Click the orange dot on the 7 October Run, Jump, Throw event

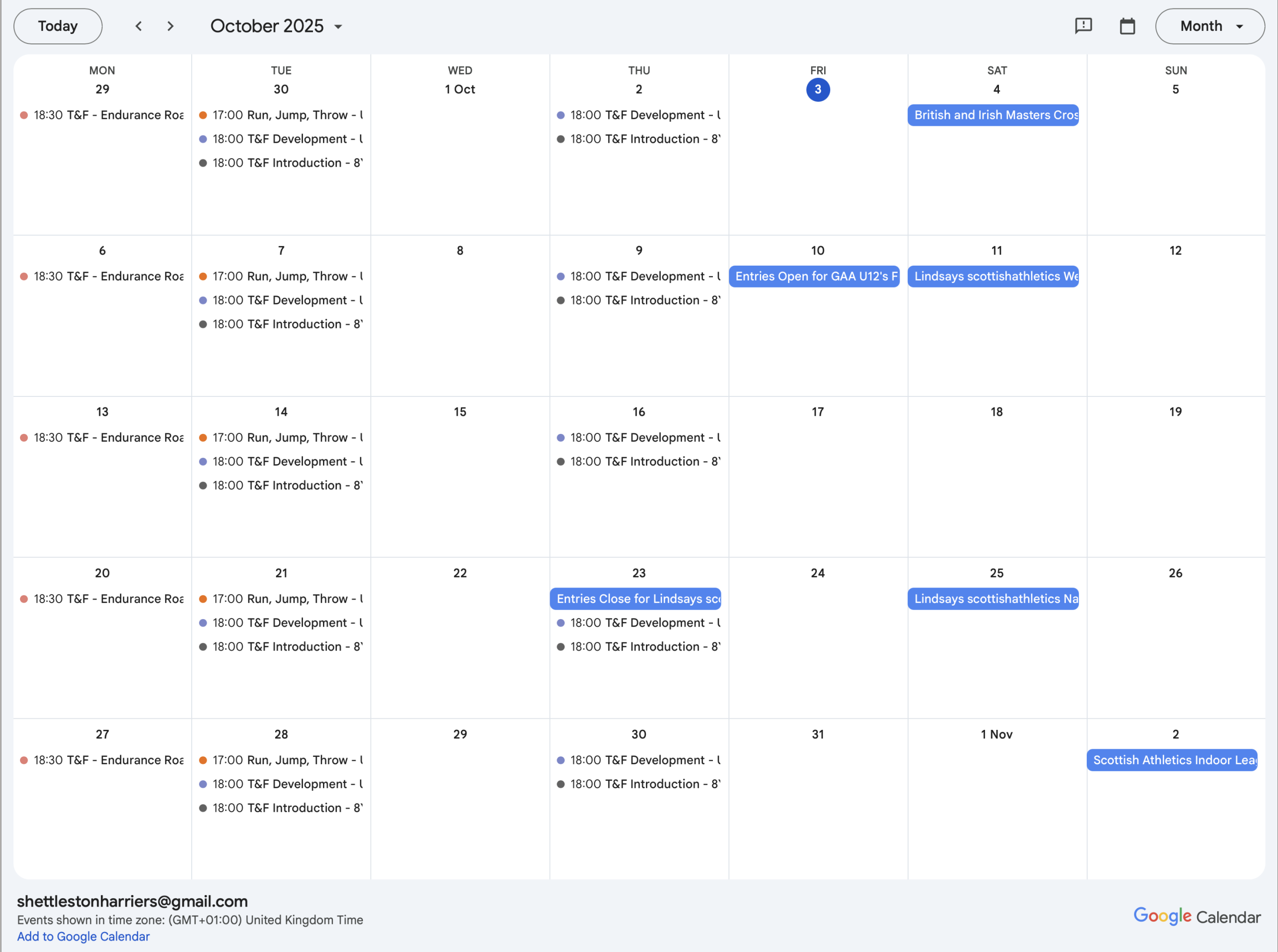coord(203,277)
